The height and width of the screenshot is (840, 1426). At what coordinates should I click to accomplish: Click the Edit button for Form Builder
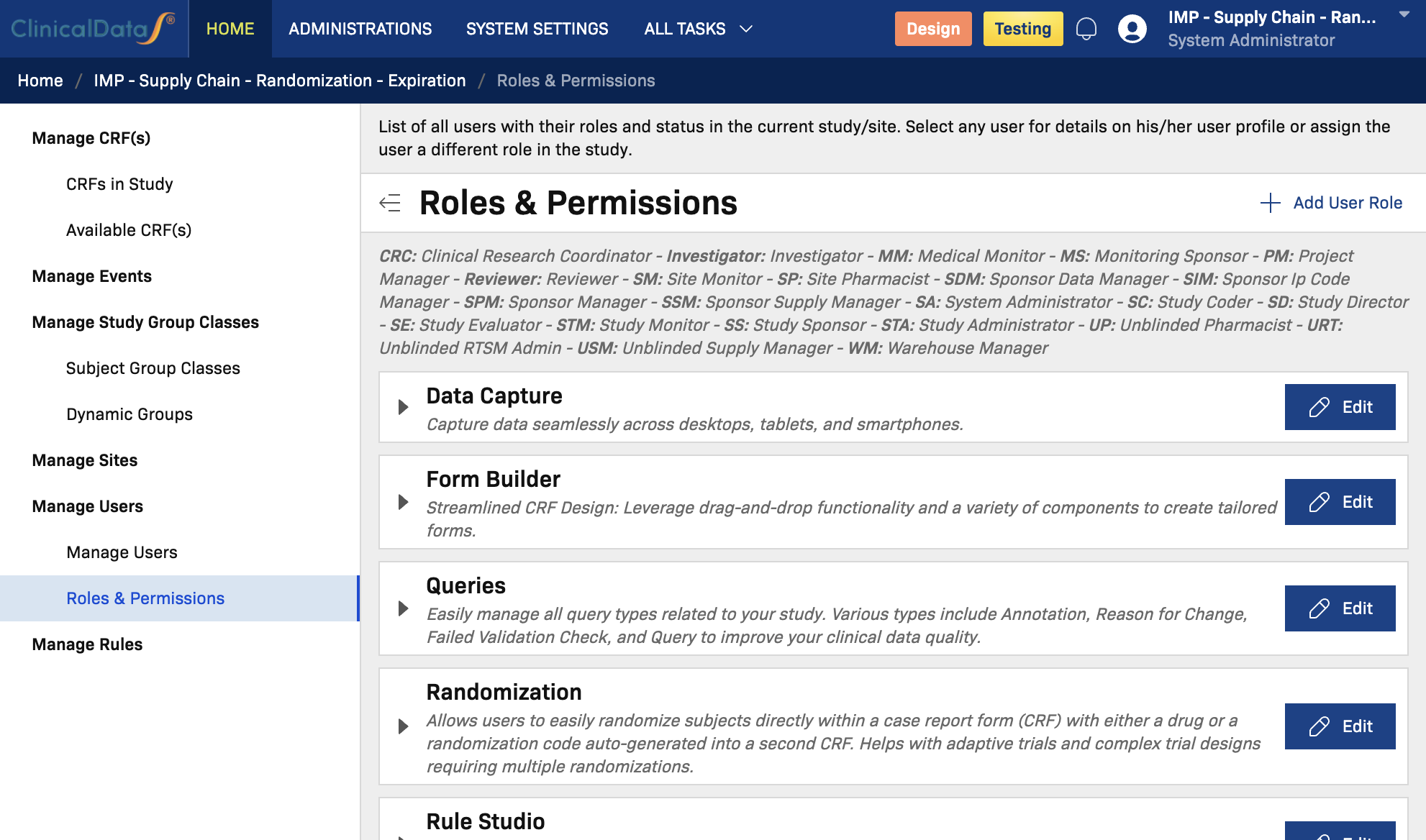click(x=1339, y=502)
